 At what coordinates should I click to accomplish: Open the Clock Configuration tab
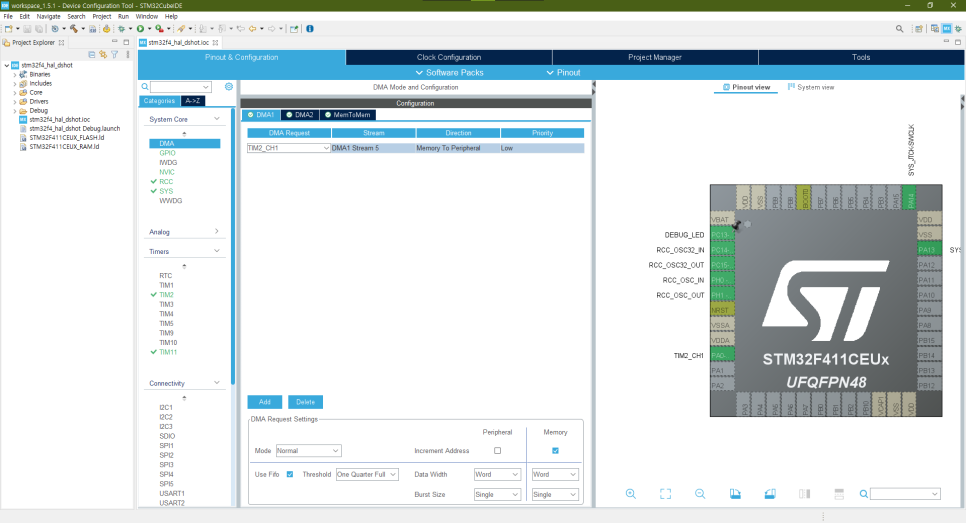coord(448,57)
